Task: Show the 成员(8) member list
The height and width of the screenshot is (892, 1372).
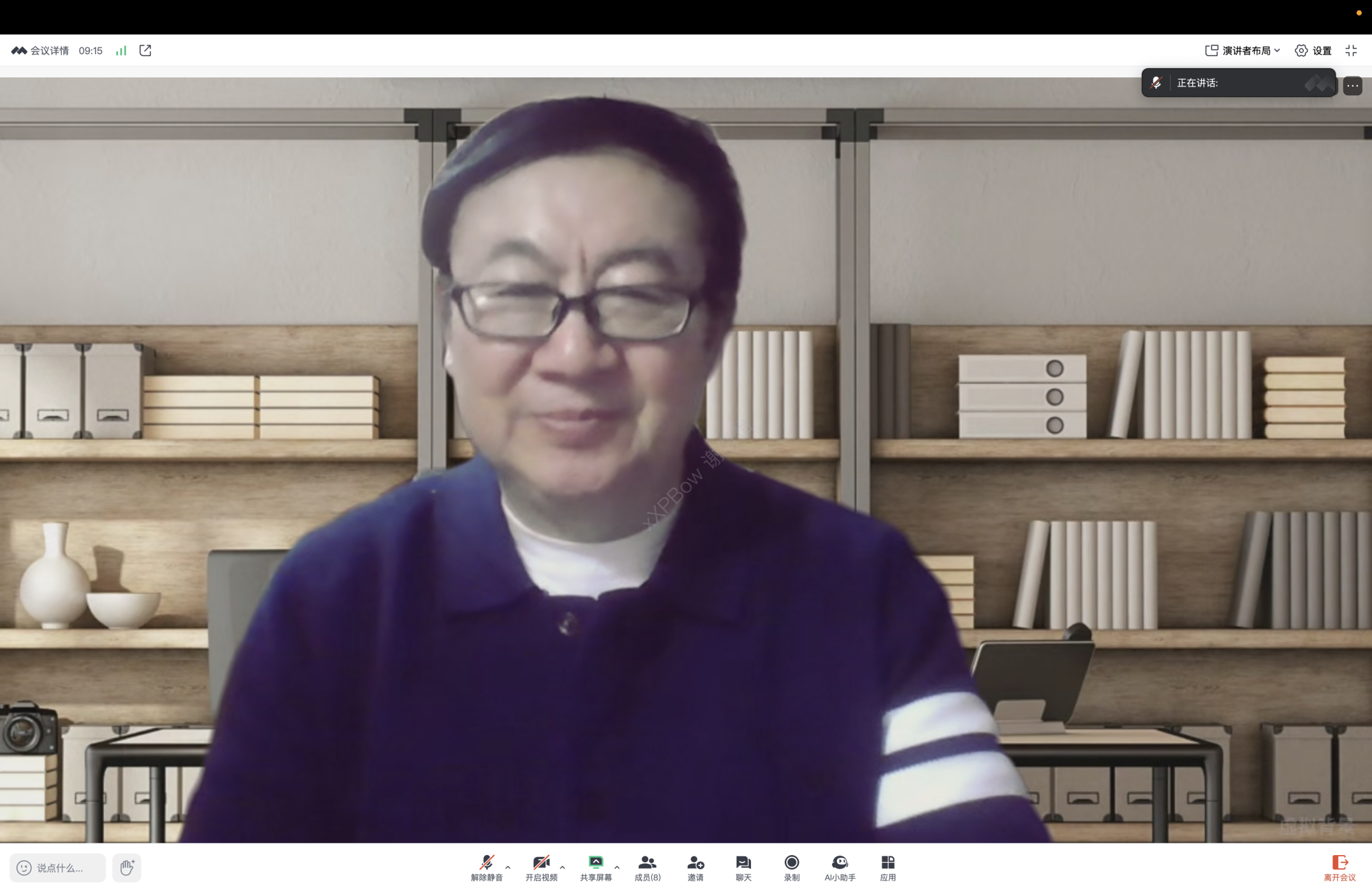Action: 647,868
